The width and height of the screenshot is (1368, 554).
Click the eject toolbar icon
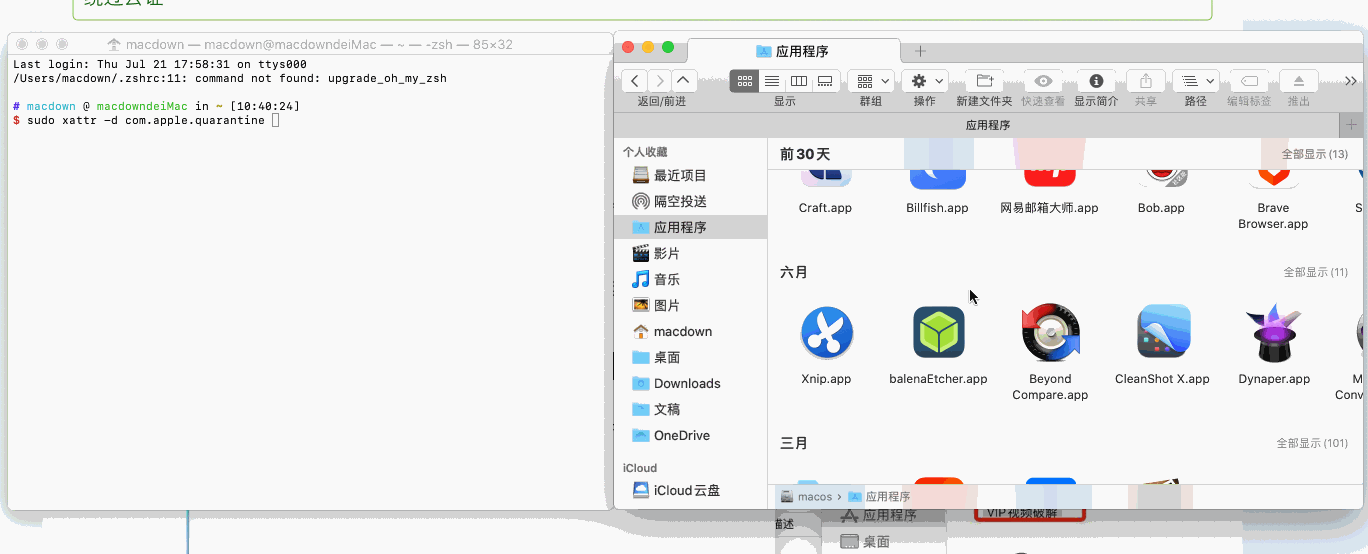tap(1299, 81)
